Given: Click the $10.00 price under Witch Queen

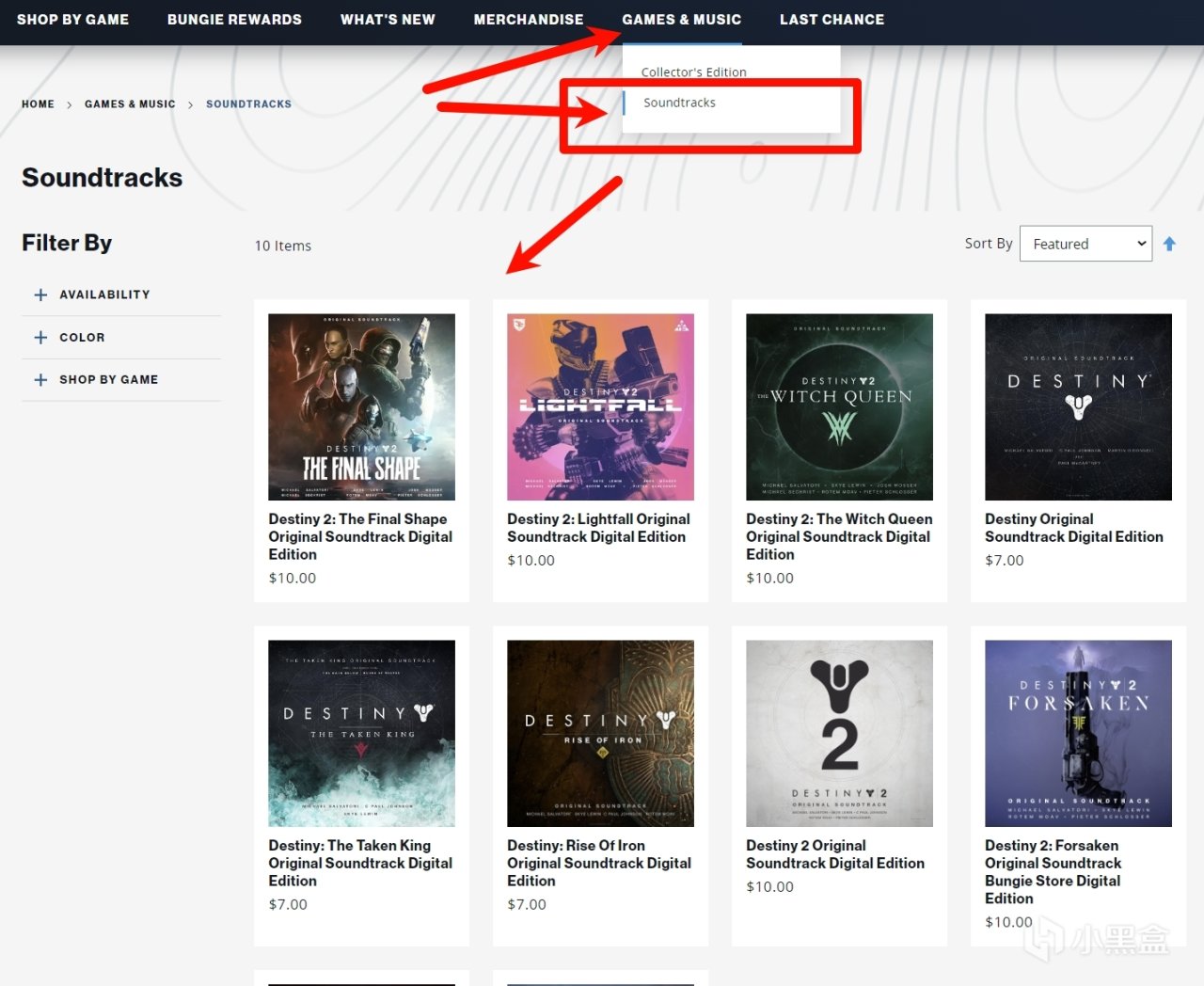Looking at the screenshot, I should (770, 578).
